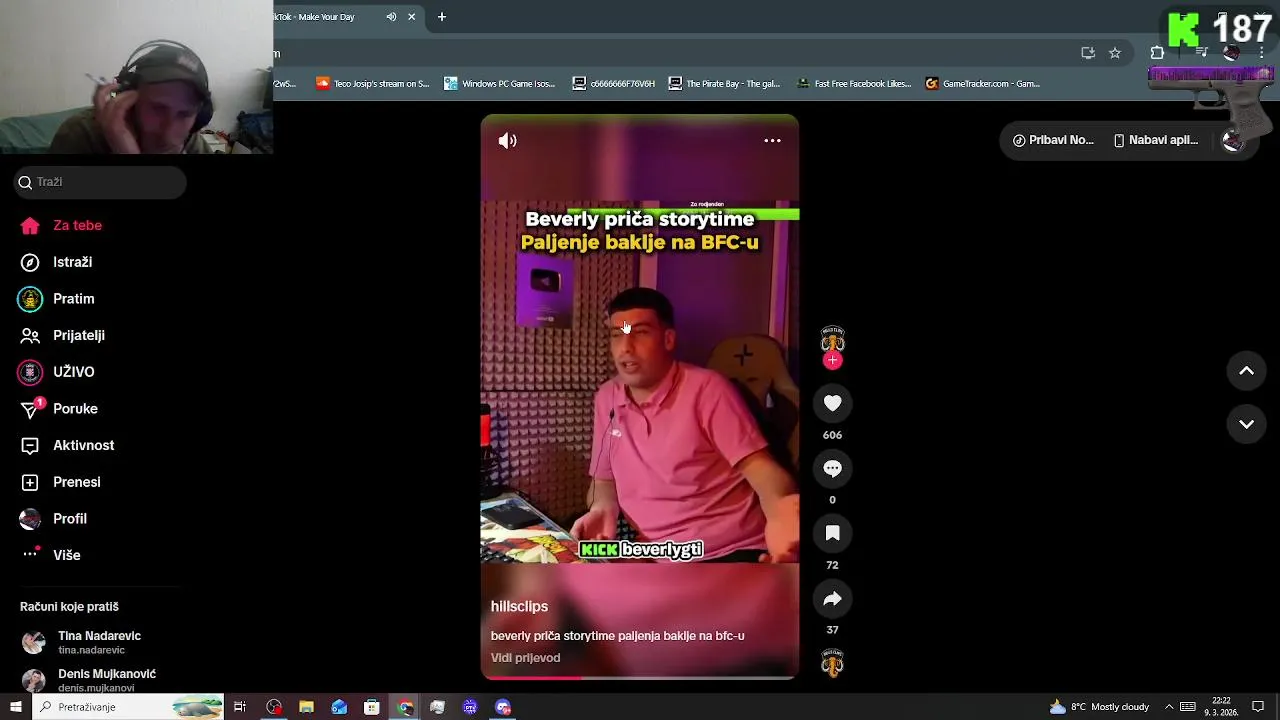The height and width of the screenshot is (720, 1280).
Task: Open the comments bubble icon
Action: (x=832, y=468)
